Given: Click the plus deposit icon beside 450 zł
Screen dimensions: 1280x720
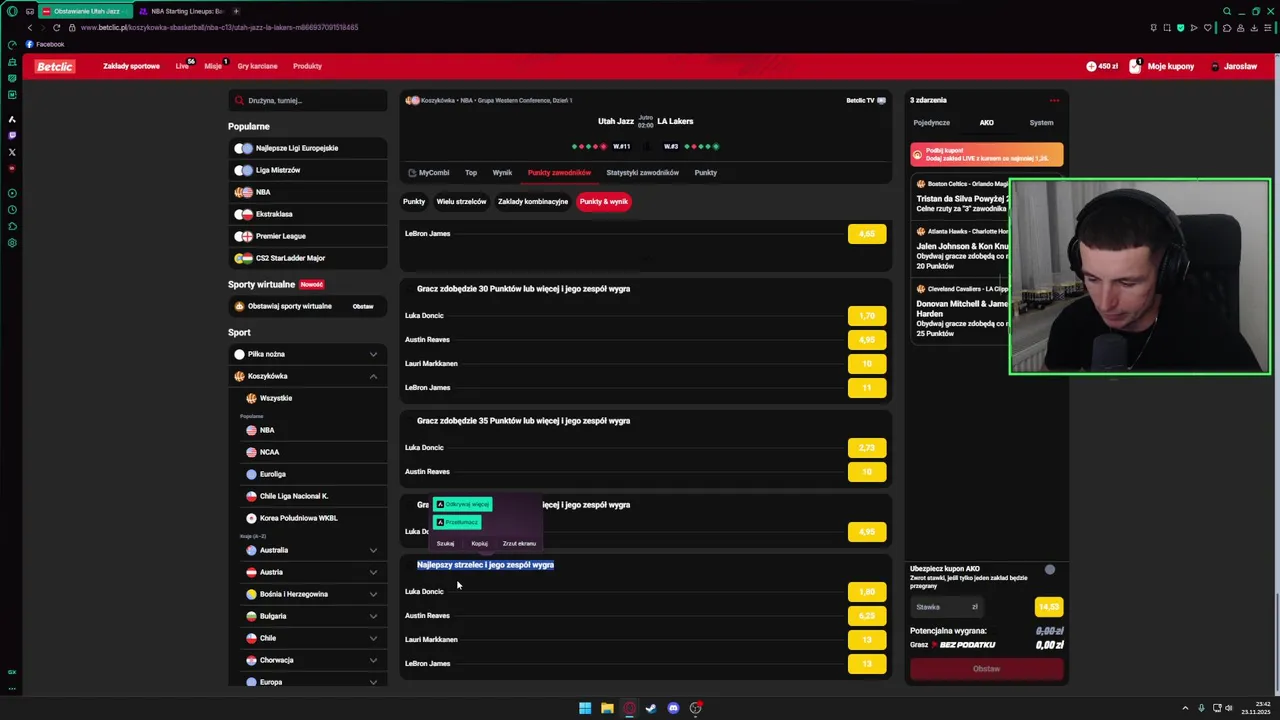Looking at the screenshot, I should tap(1091, 66).
